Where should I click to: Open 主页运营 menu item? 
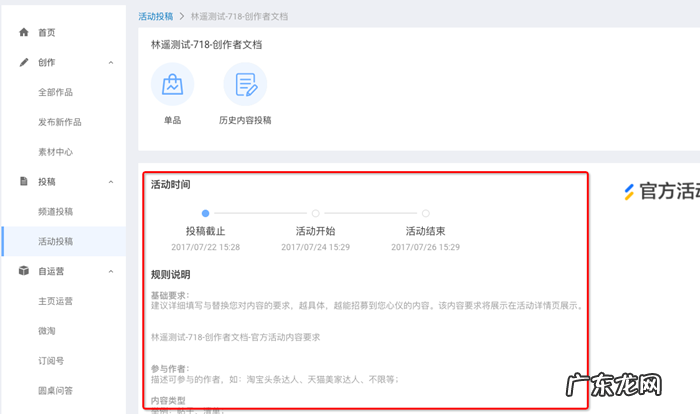point(55,301)
